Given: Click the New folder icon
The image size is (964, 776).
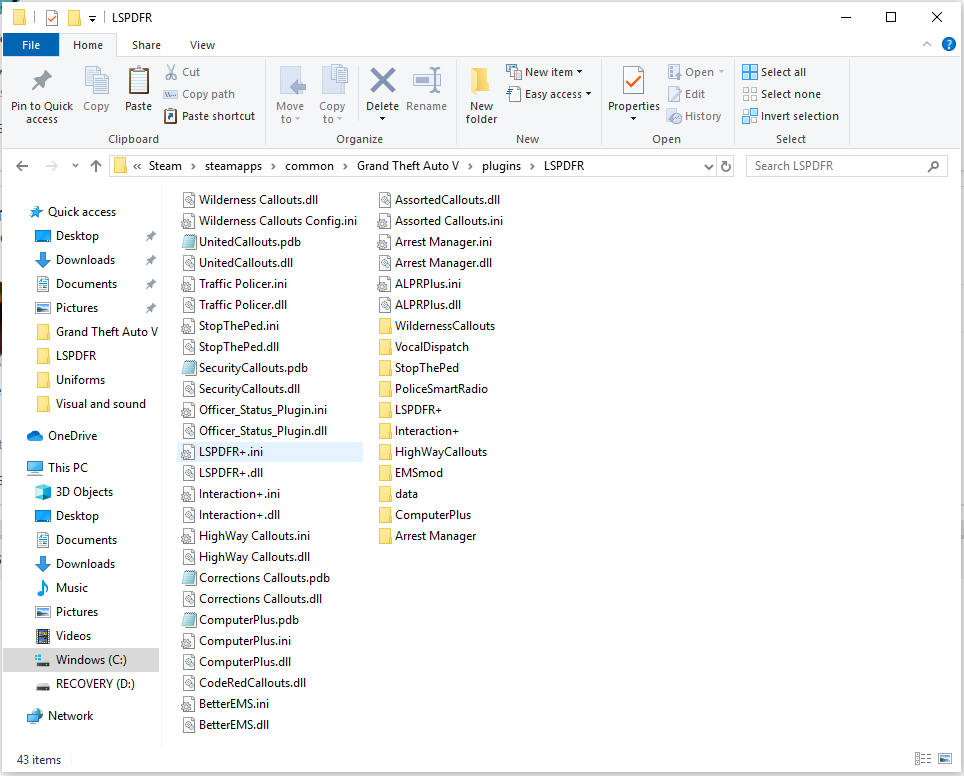Looking at the screenshot, I should [x=480, y=81].
